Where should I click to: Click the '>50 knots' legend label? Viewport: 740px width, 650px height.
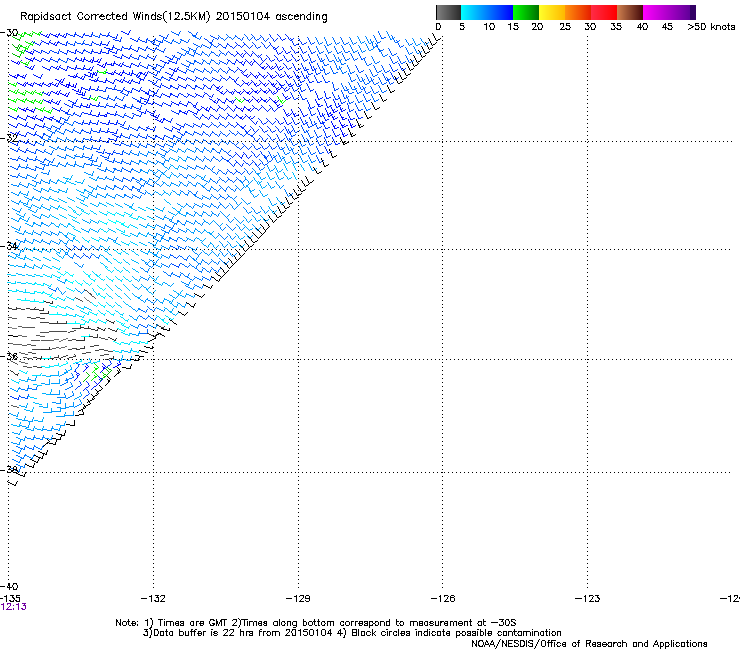coord(711,27)
